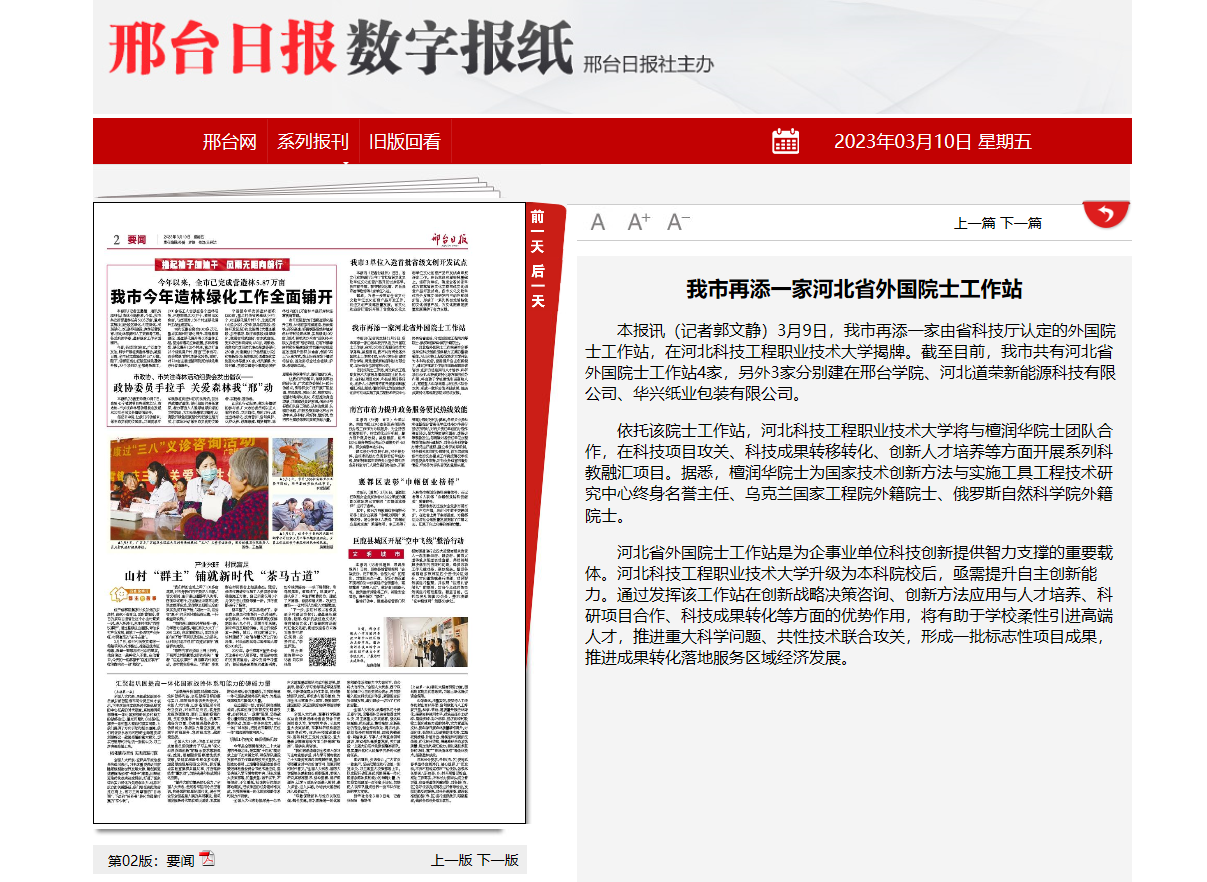Reset font size with plain A icon

coord(598,222)
